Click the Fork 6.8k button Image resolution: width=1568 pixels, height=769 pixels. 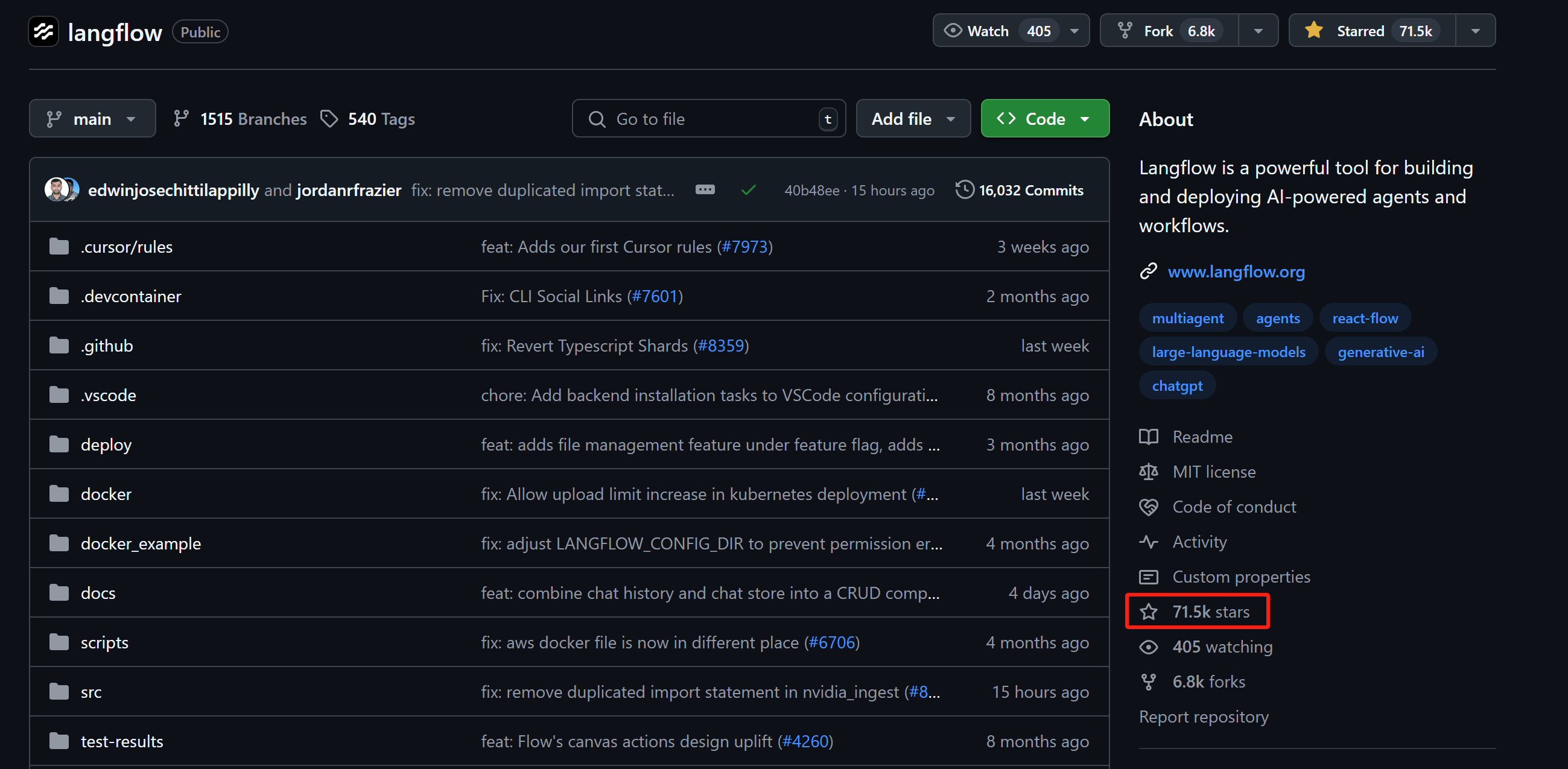click(1169, 30)
